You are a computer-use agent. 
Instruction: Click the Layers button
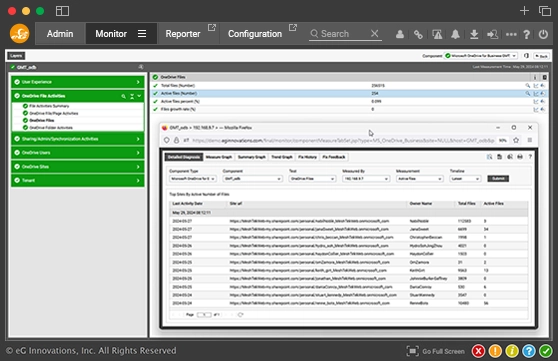point(16,56)
